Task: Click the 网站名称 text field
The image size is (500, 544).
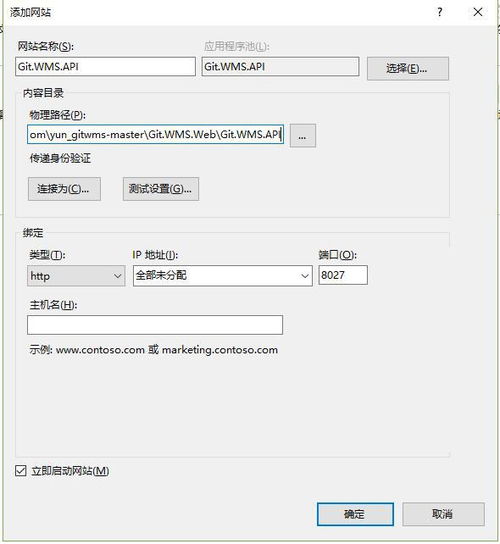Action: coord(105,67)
